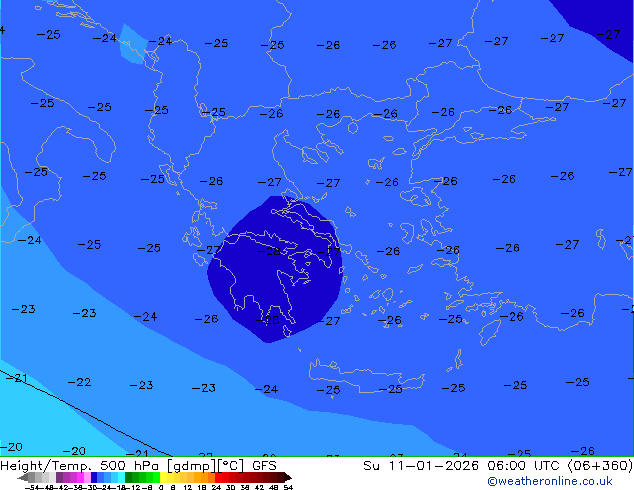
Task: Click the '[gdmp]' unit label
Action: [x=192, y=466]
